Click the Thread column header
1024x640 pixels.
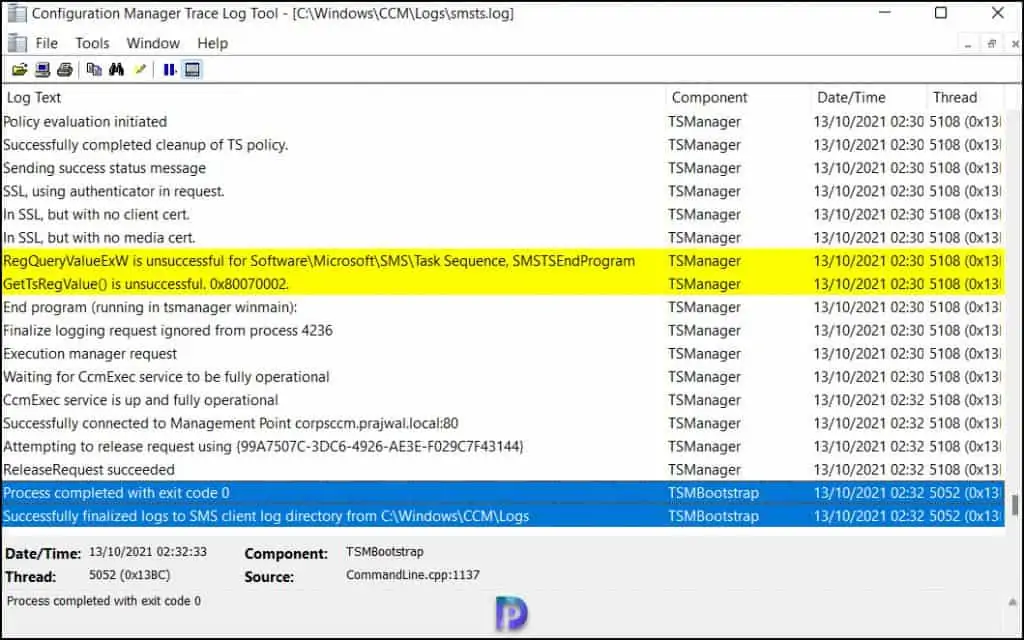(x=964, y=97)
